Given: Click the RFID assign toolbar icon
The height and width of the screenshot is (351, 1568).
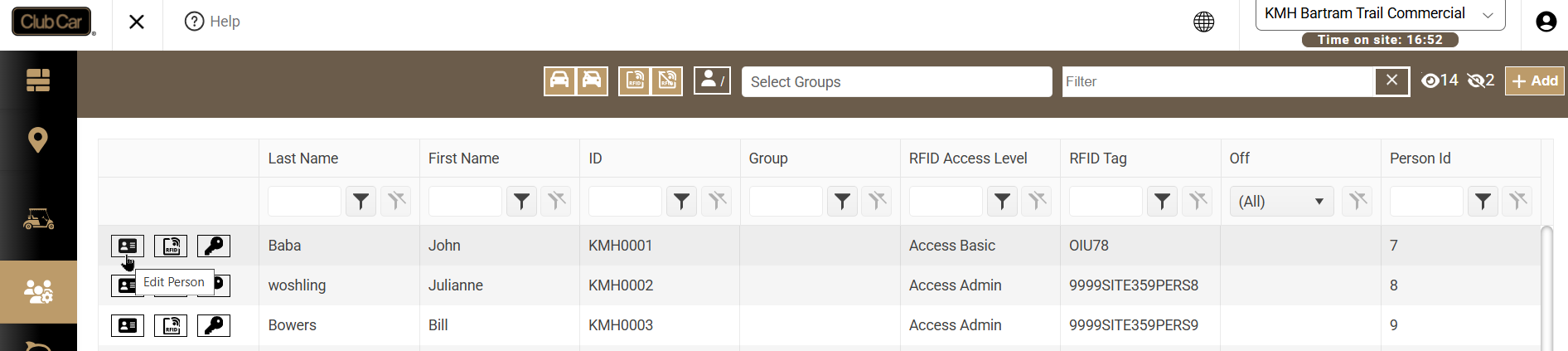Looking at the screenshot, I should 635,81.
